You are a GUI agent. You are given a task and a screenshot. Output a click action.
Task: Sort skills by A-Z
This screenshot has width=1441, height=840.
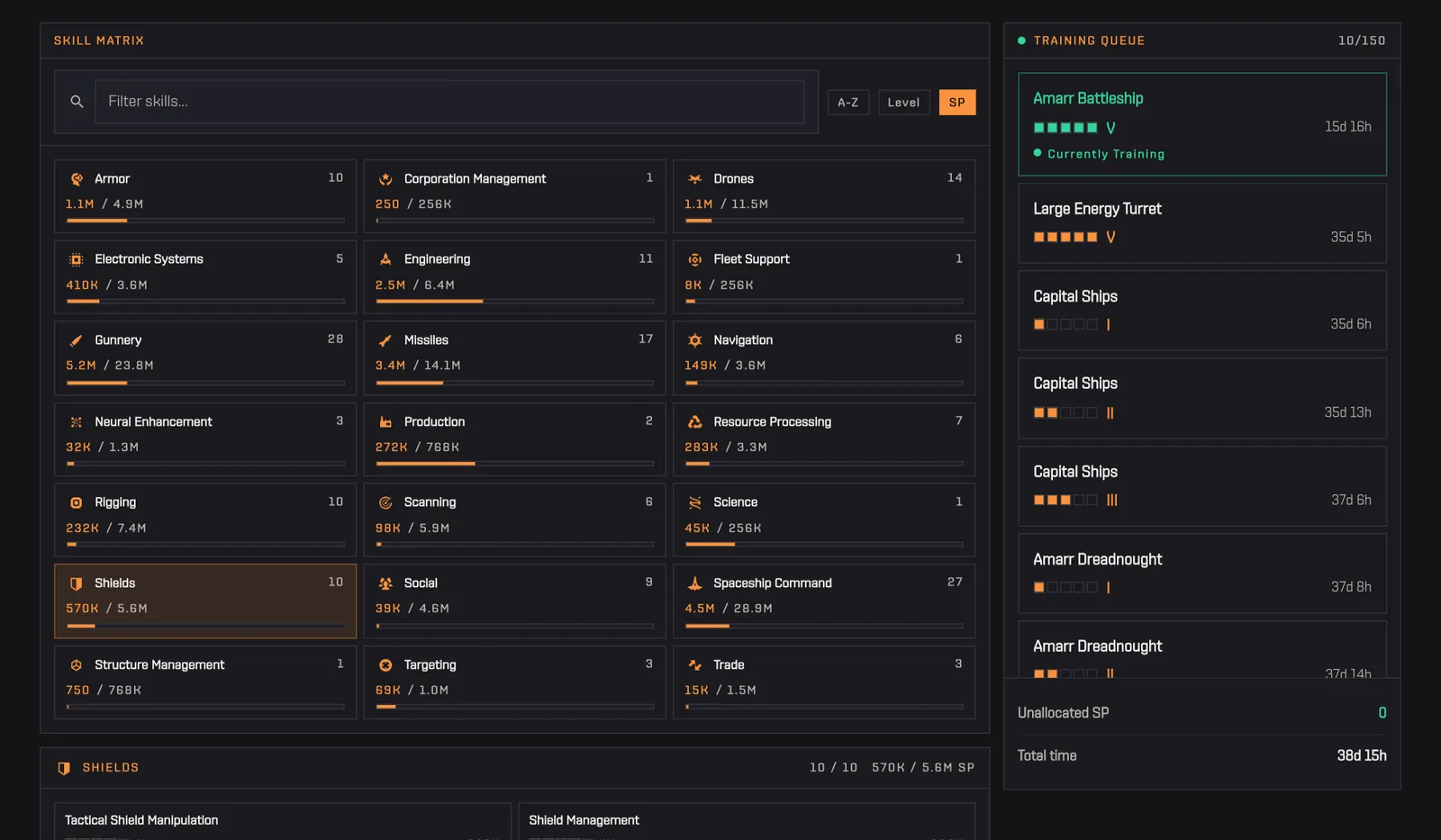[848, 102]
